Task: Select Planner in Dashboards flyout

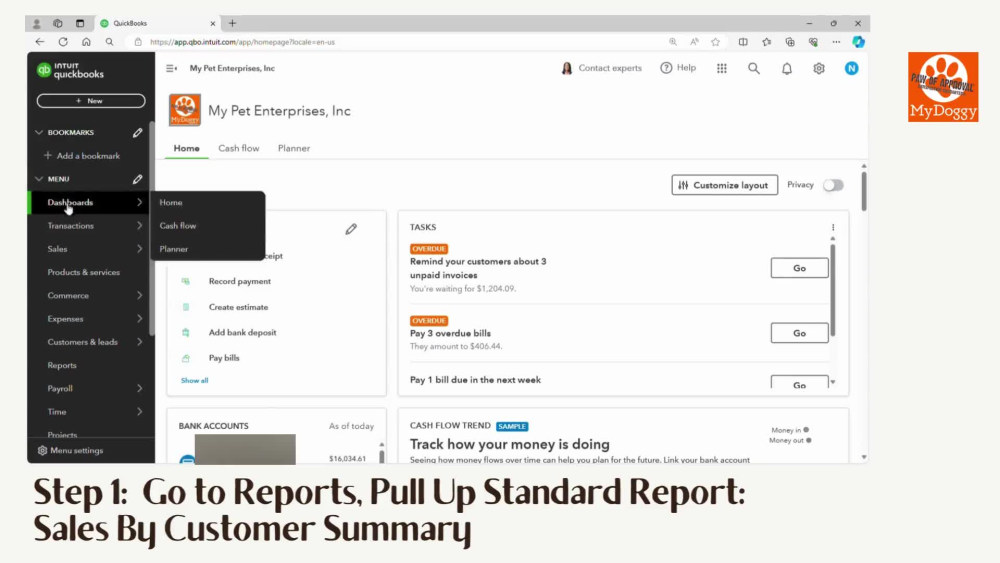Action: (x=173, y=249)
